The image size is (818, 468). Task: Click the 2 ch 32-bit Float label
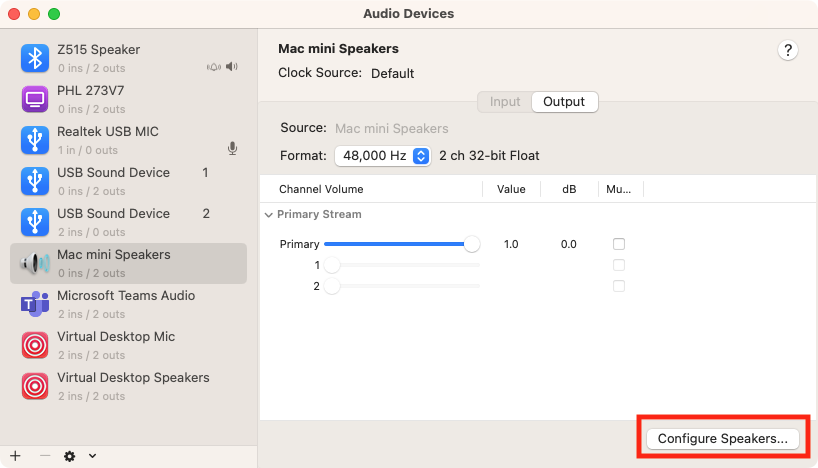click(489, 156)
